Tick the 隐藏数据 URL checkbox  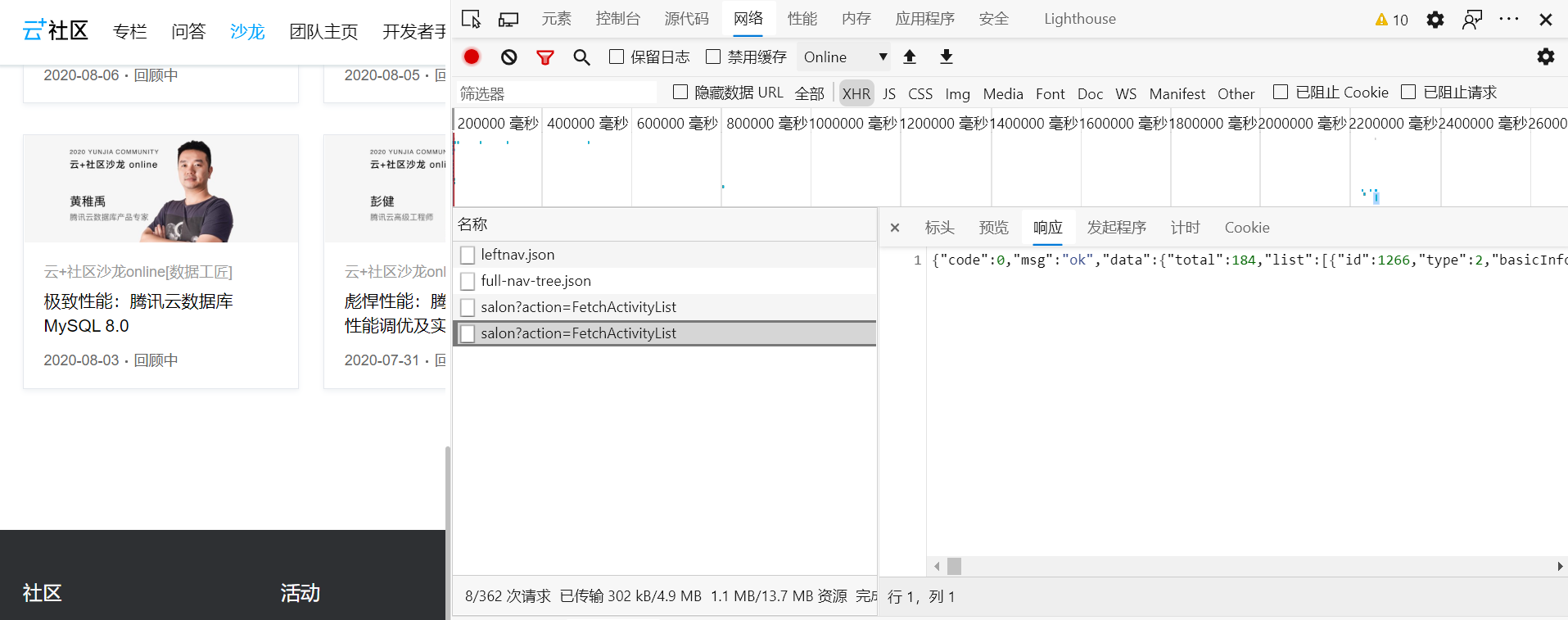point(680,93)
